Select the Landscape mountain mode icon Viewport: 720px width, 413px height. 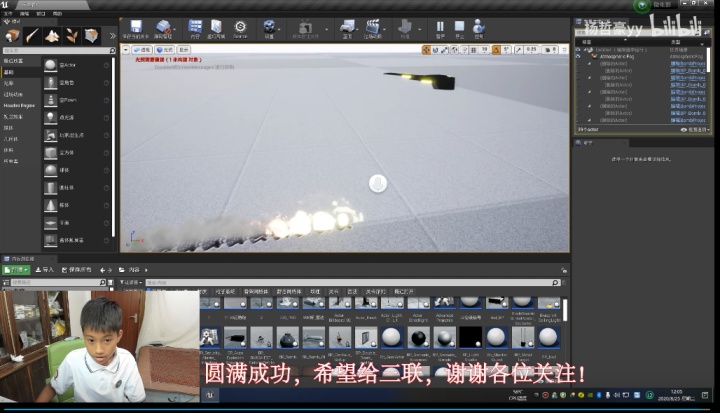(x=52, y=36)
